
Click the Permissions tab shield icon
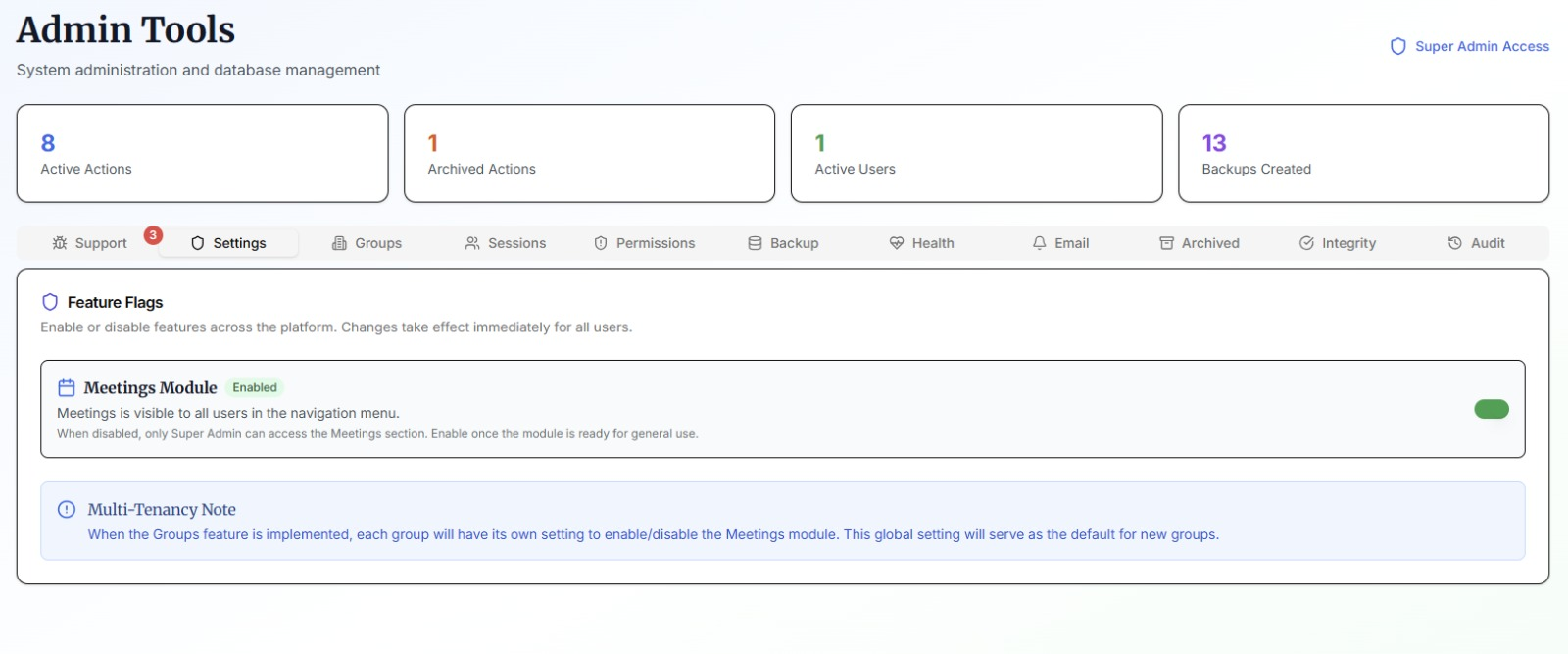(x=601, y=243)
